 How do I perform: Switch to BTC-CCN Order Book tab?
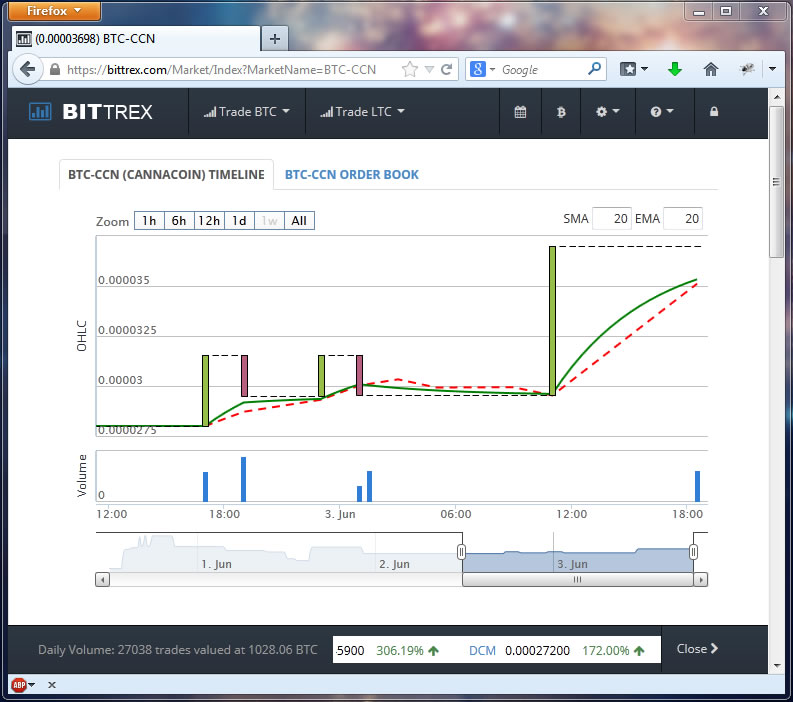click(351, 174)
